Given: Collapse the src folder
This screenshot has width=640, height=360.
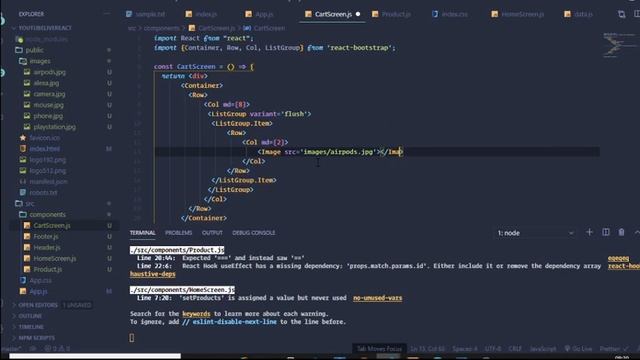Looking at the screenshot, I should pyautogui.click(x=29, y=203).
